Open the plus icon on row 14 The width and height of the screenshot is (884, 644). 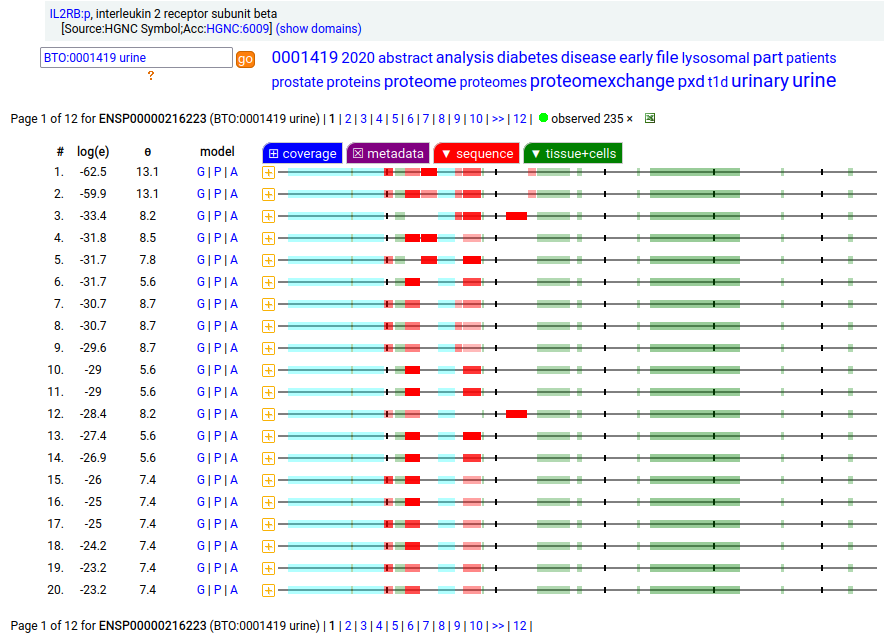coord(268,458)
